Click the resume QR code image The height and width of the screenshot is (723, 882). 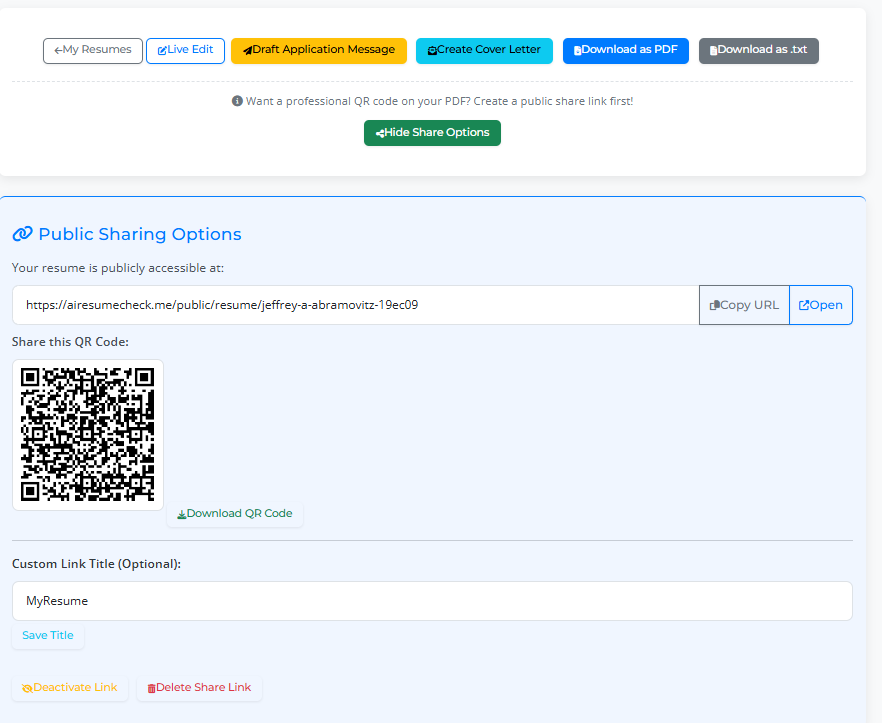[88, 434]
